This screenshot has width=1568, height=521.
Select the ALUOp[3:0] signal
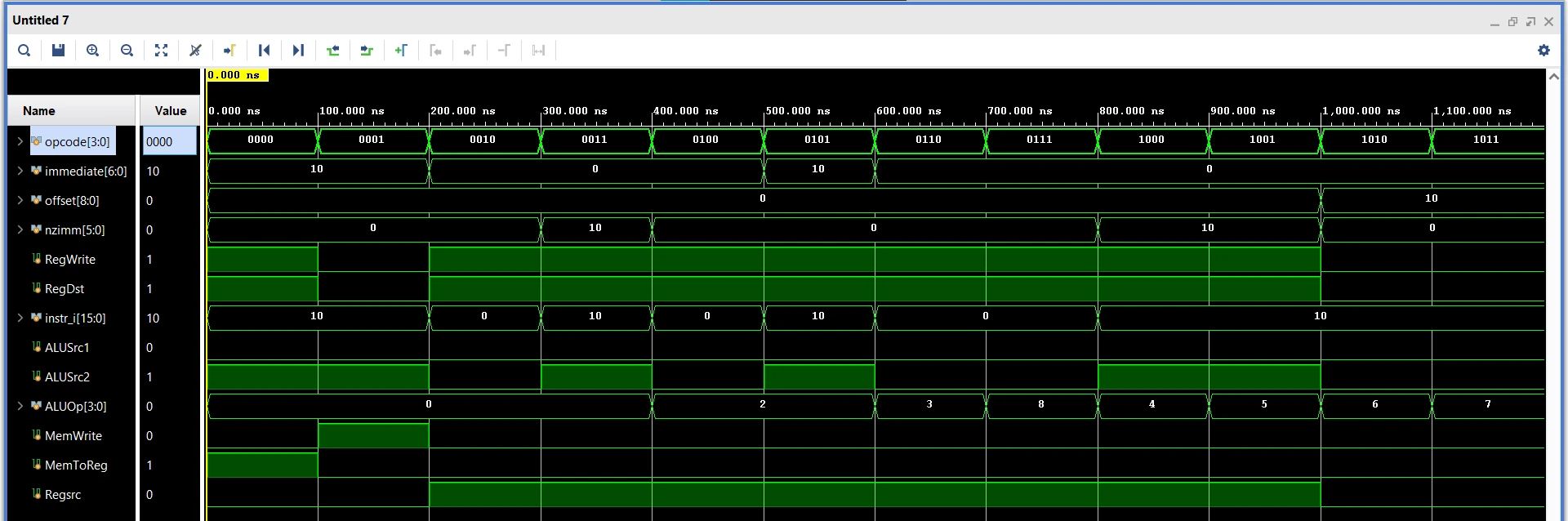tap(75, 407)
